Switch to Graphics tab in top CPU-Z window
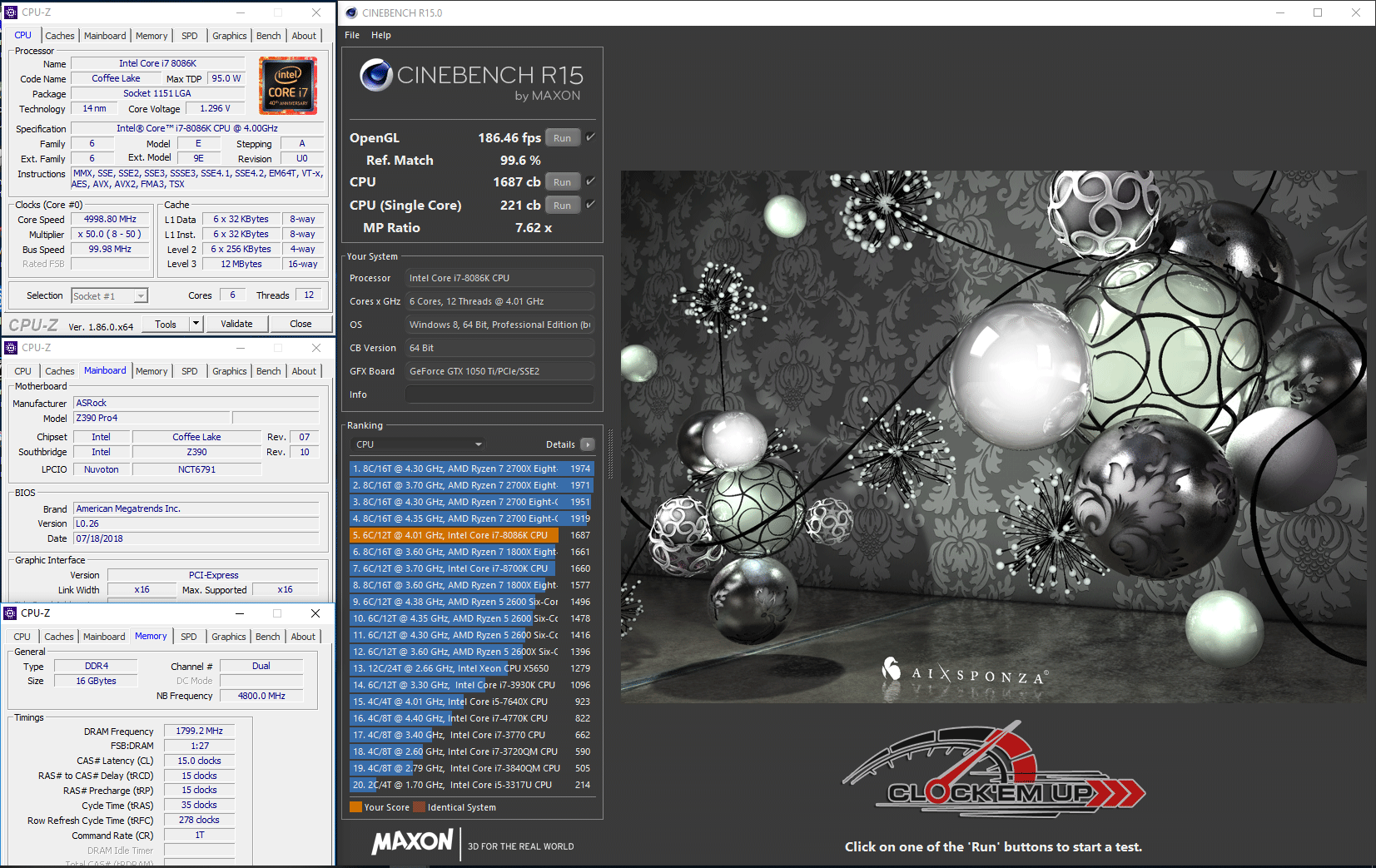 coord(230,36)
